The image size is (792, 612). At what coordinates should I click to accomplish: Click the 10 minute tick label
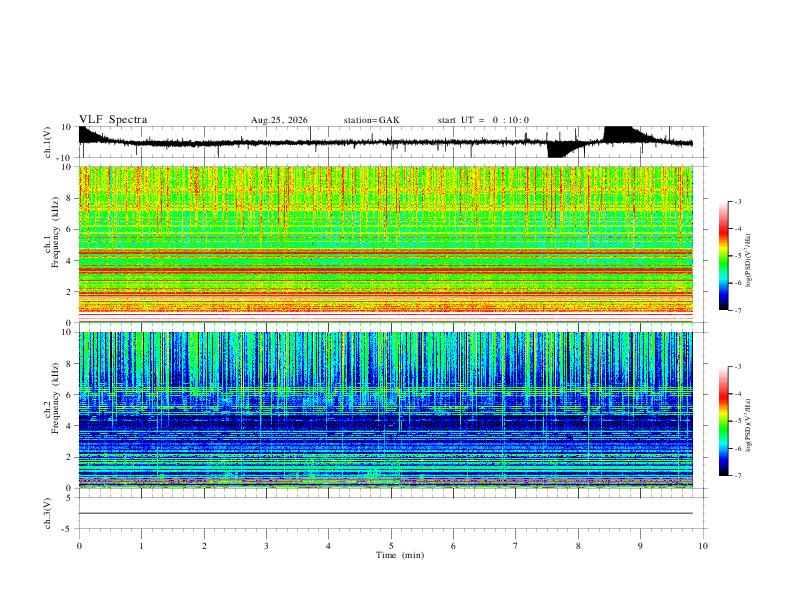tap(703, 546)
